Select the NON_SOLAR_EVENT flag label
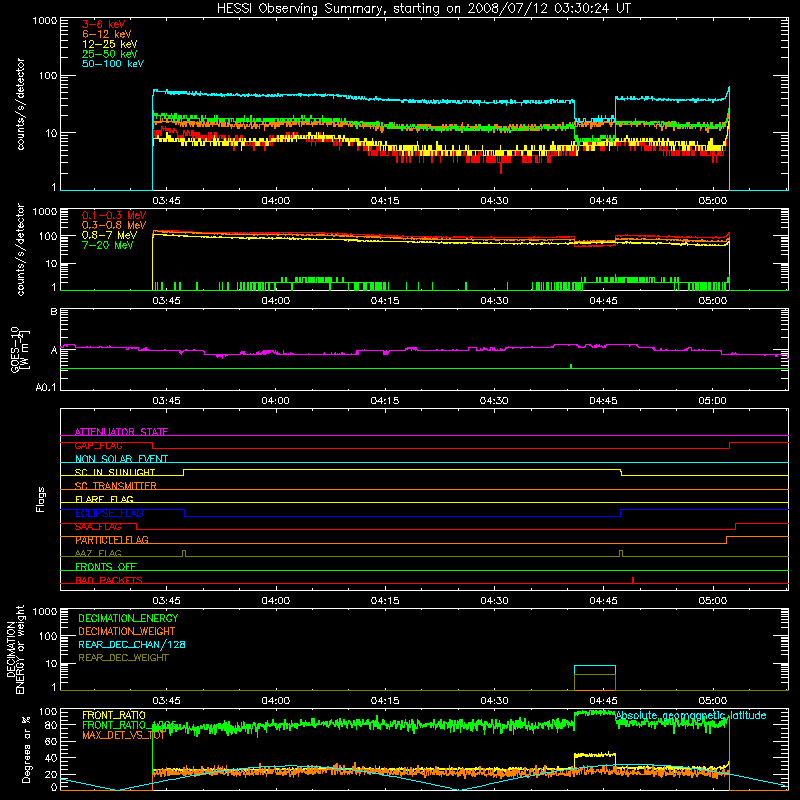 coord(121,459)
